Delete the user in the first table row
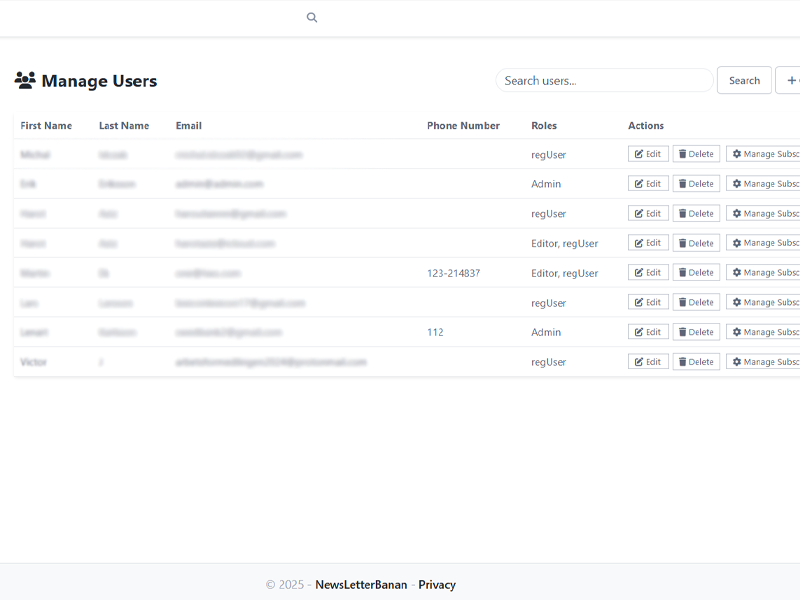800x600 pixels. click(696, 154)
